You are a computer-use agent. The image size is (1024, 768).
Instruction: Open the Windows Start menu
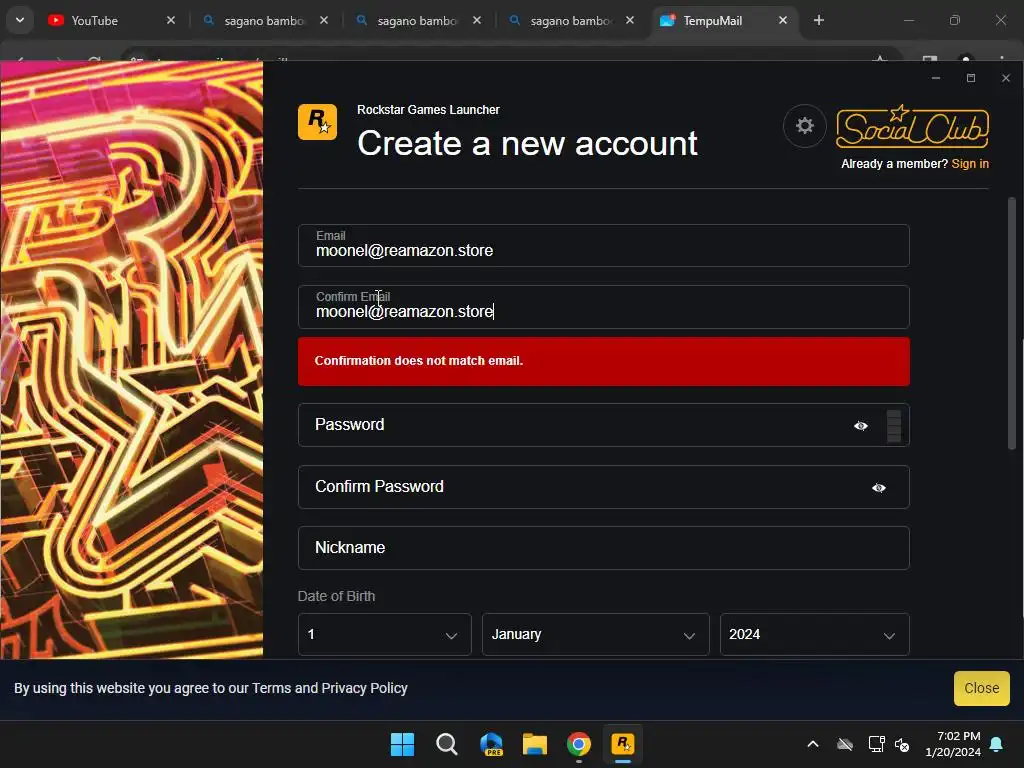click(402, 744)
